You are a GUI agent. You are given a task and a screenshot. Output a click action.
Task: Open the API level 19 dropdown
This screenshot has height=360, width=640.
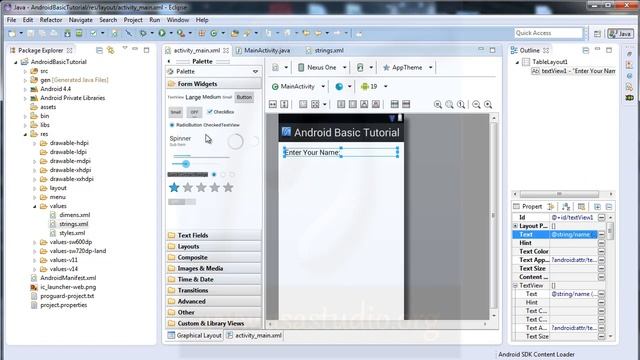(x=386, y=87)
